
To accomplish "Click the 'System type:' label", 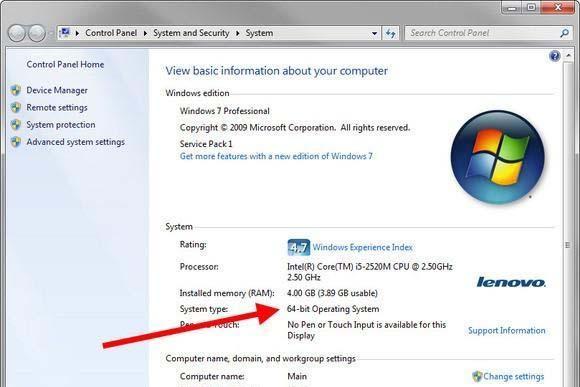I will [204, 309].
